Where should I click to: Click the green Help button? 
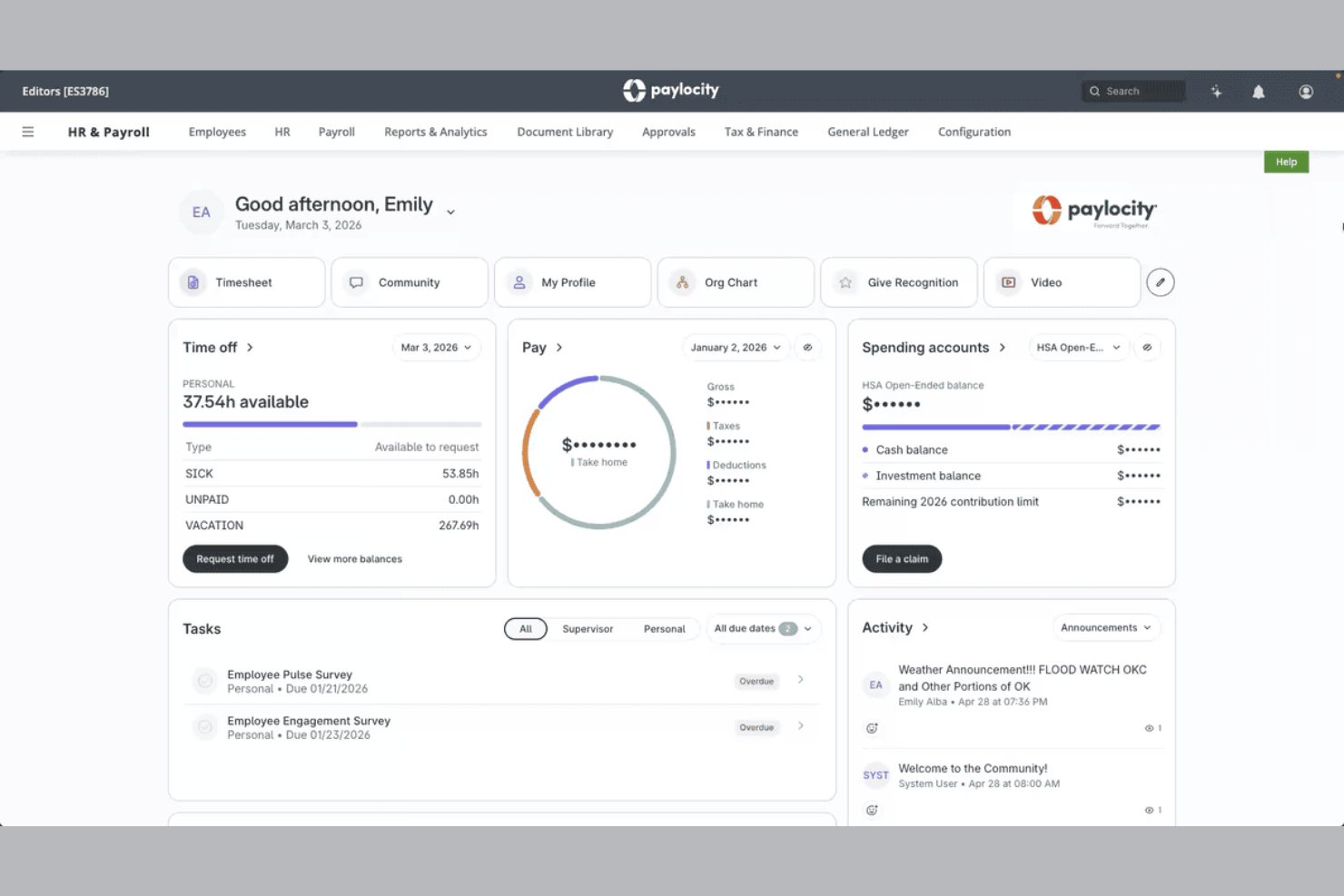pos(1286,162)
